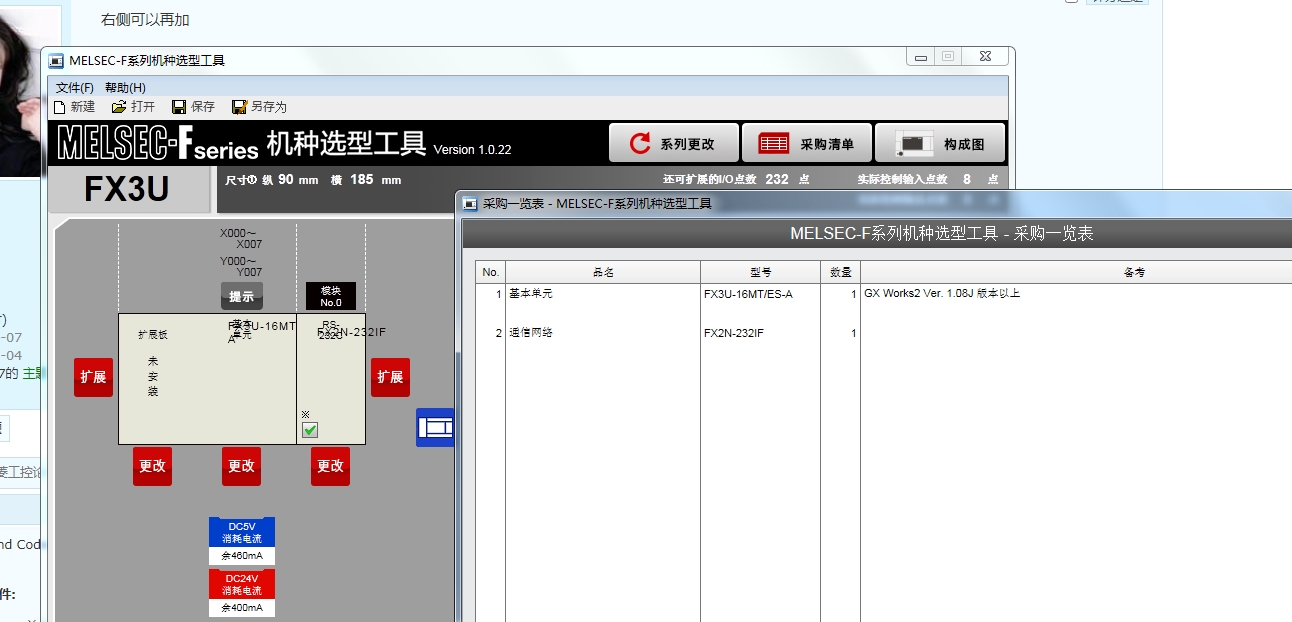Click the 另存为 (Save As) icon
The image size is (1292, 622).
pos(239,107)
